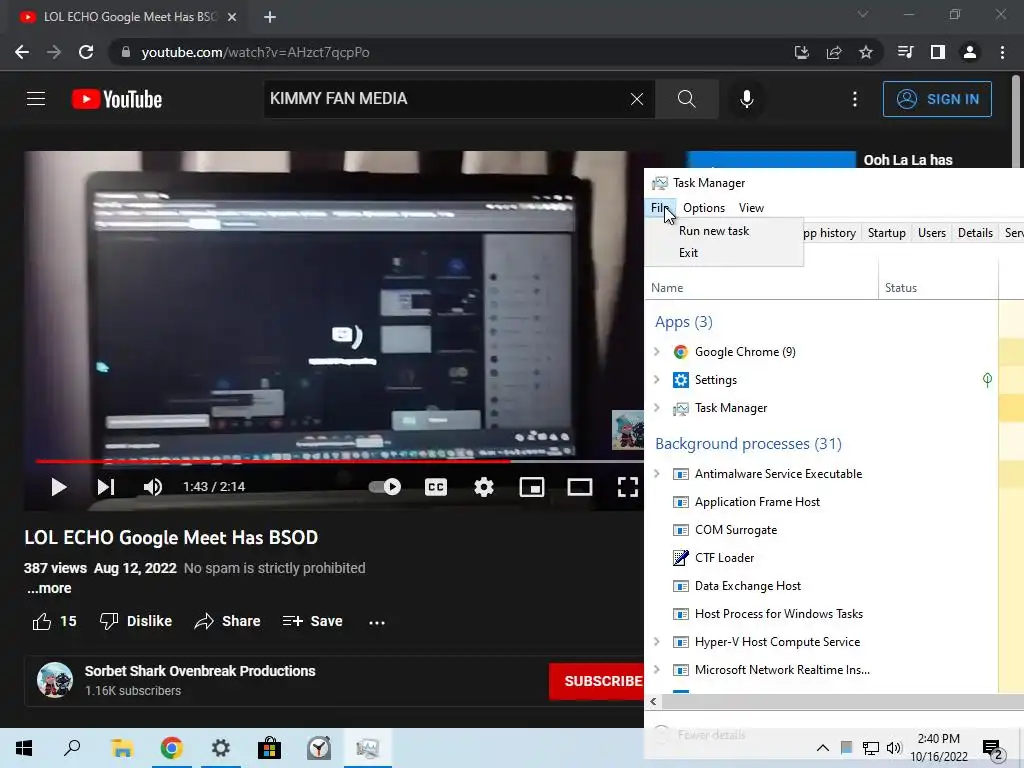Viewport: 1024px width, 768px height.
Task: Start voice search with the microphone
Action: (746, 99)
